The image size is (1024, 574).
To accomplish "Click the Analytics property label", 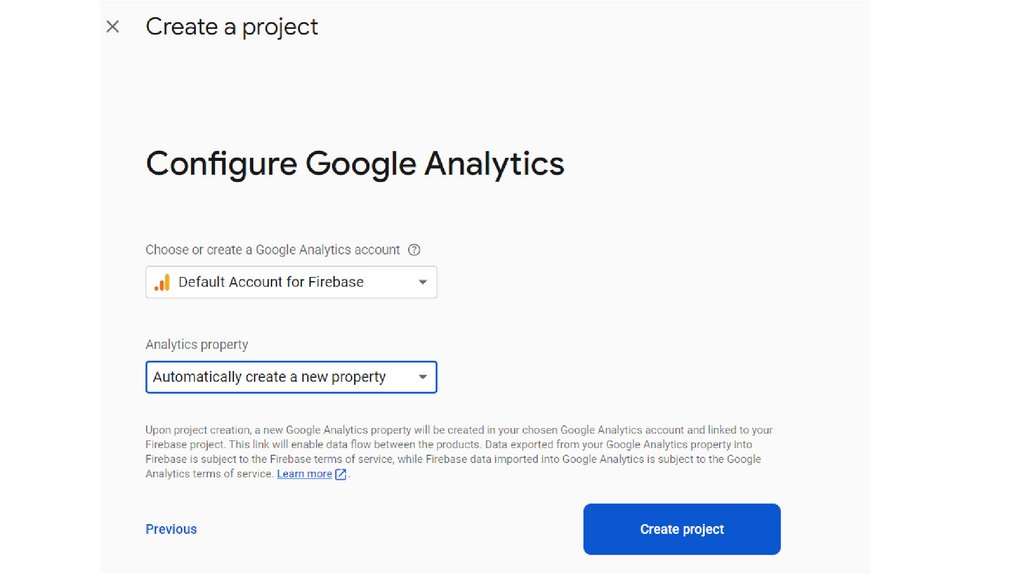I will pyautogui.click(x=197, y=344).
